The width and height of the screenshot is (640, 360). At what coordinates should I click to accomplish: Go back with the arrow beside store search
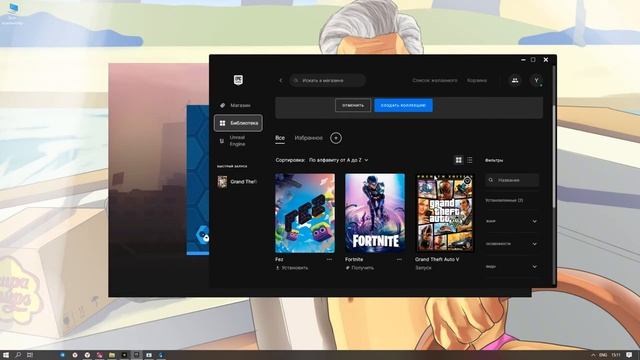281,80
